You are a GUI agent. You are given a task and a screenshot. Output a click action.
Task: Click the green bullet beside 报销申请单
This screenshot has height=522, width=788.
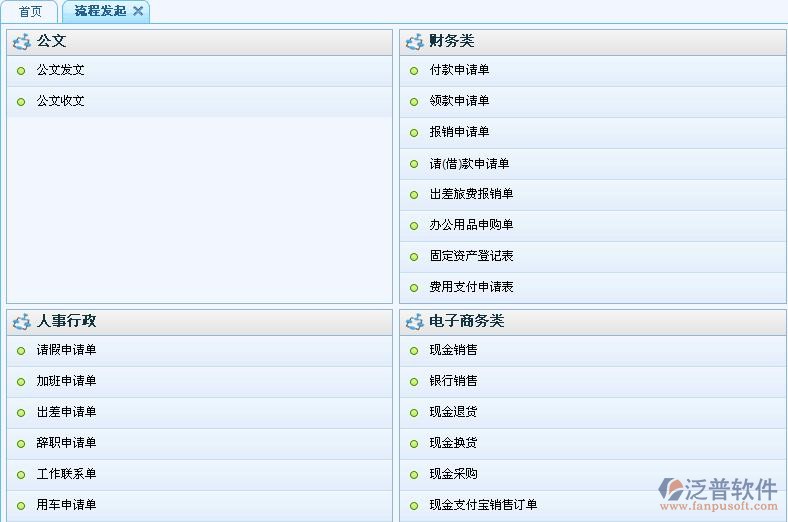pos(414,133)
